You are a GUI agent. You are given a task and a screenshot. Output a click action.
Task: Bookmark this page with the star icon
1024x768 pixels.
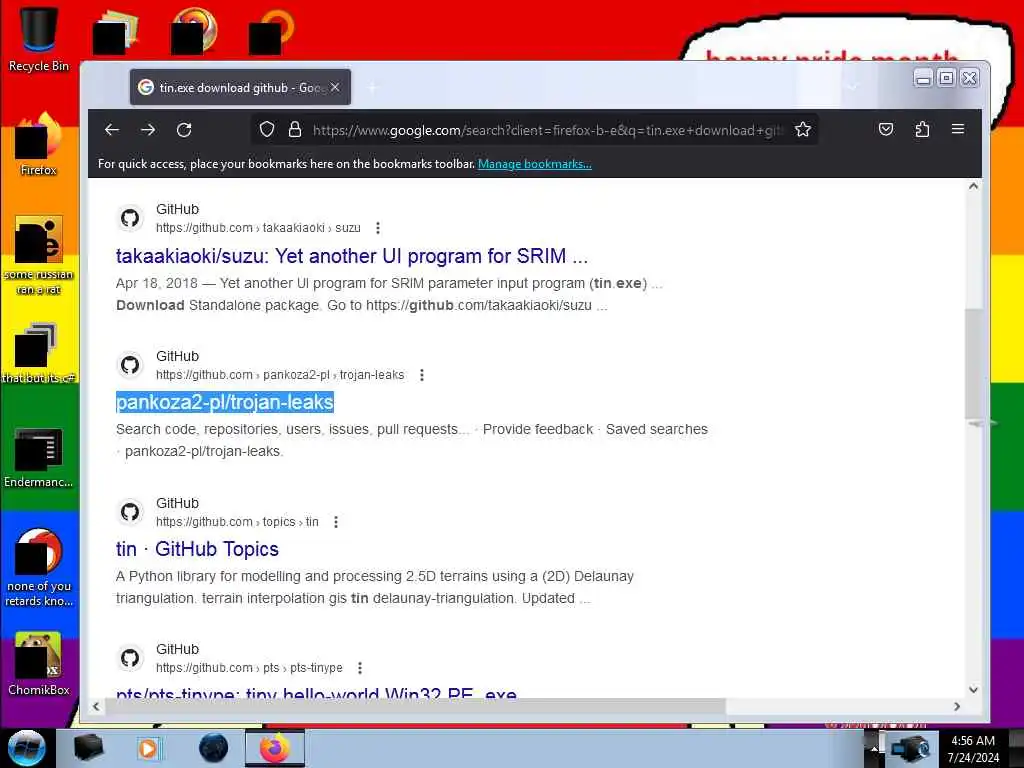click(x=803, y=129)
